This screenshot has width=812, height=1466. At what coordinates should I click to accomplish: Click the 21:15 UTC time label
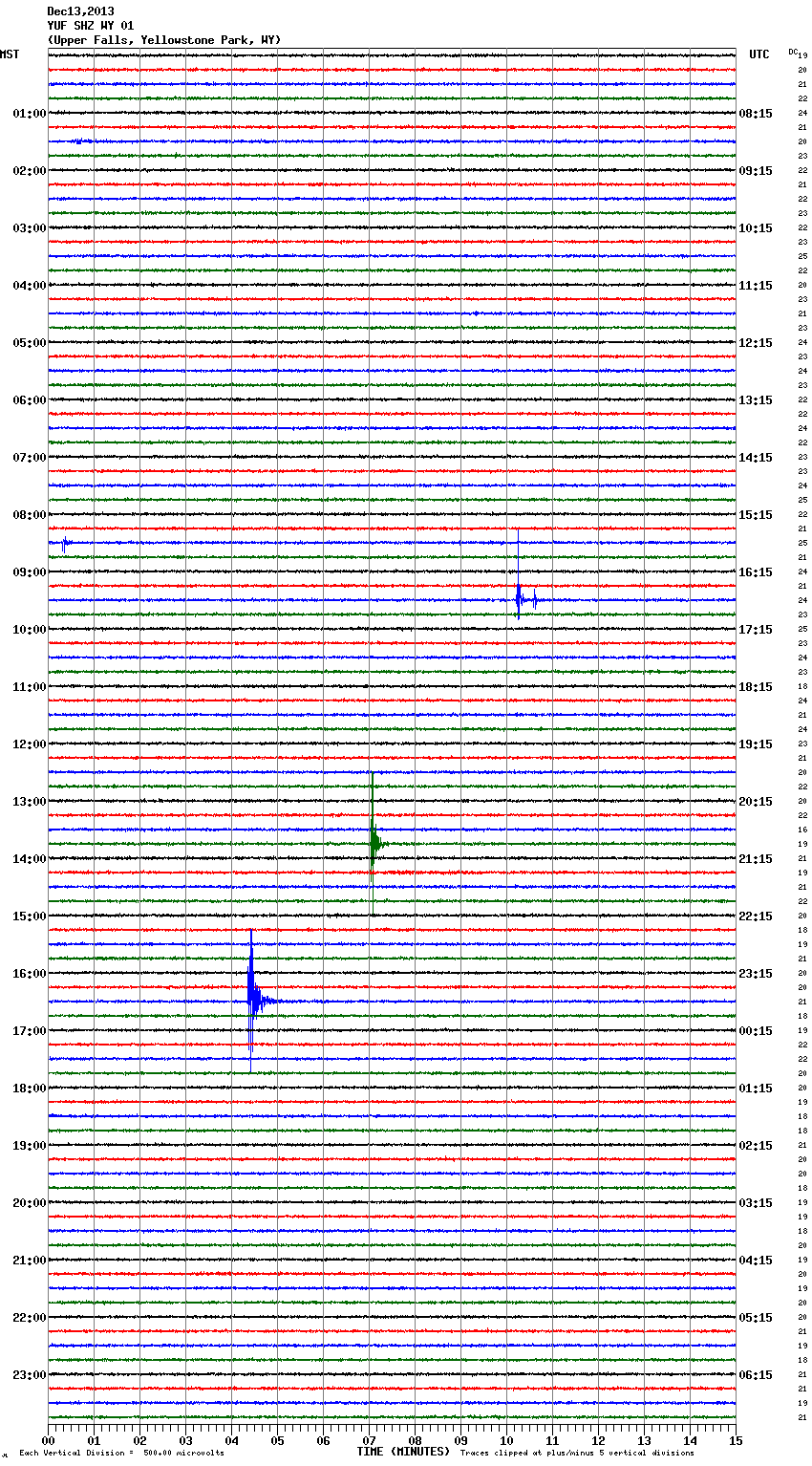756,859
